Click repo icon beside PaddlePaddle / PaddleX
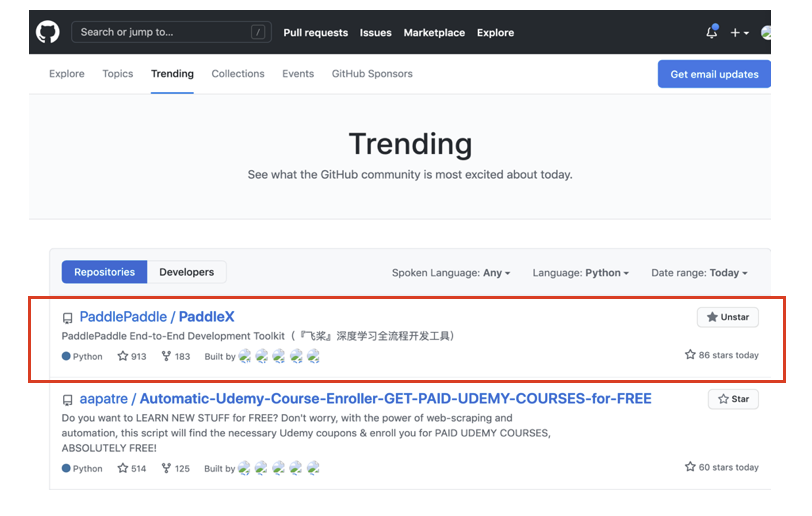The image size is (812, 516). [x=67, y=318]
